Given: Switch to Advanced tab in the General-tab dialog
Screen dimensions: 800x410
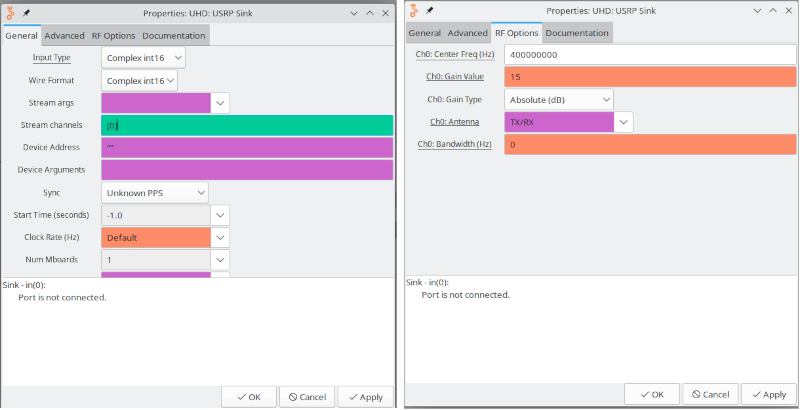Looking at the screenshot, I should pyautogui.click(x=64, y=36).
